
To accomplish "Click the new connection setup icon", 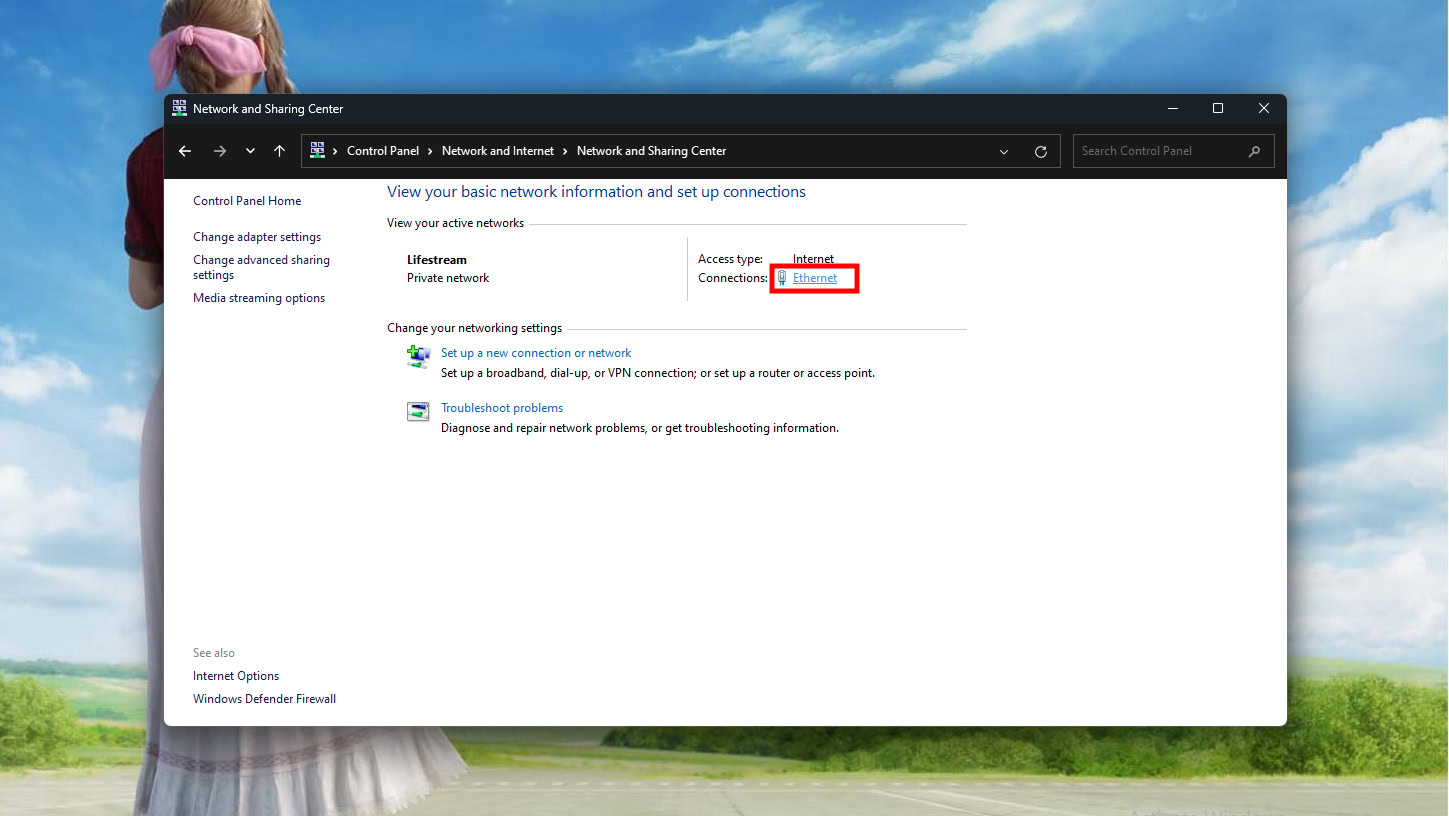I will coord(418,356).
